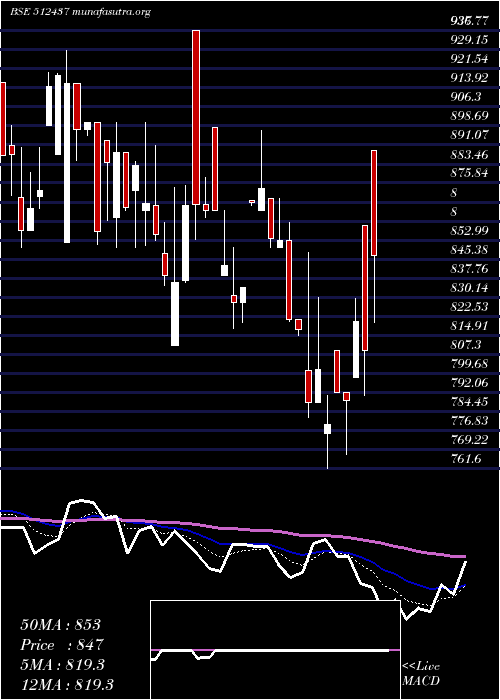Viewport: 500px width, 700px height.
Task: Click the 807.3 price label
Action: pos(466,345)
